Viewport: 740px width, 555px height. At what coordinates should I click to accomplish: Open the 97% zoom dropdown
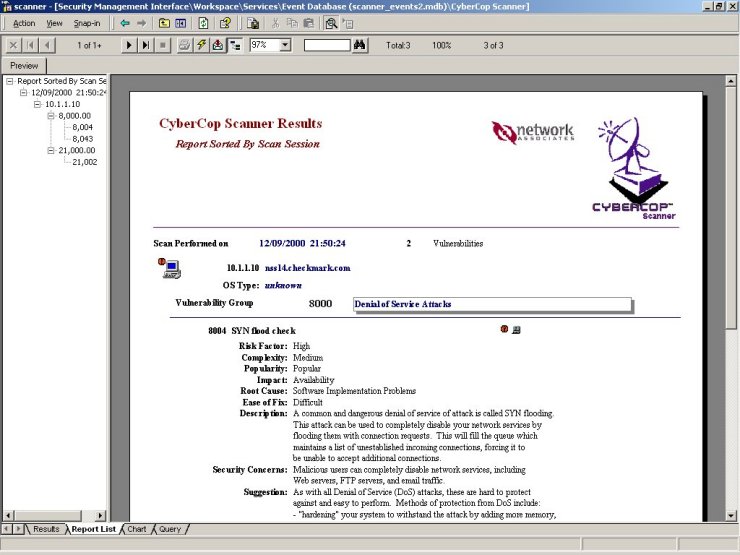tap(285, 45)
